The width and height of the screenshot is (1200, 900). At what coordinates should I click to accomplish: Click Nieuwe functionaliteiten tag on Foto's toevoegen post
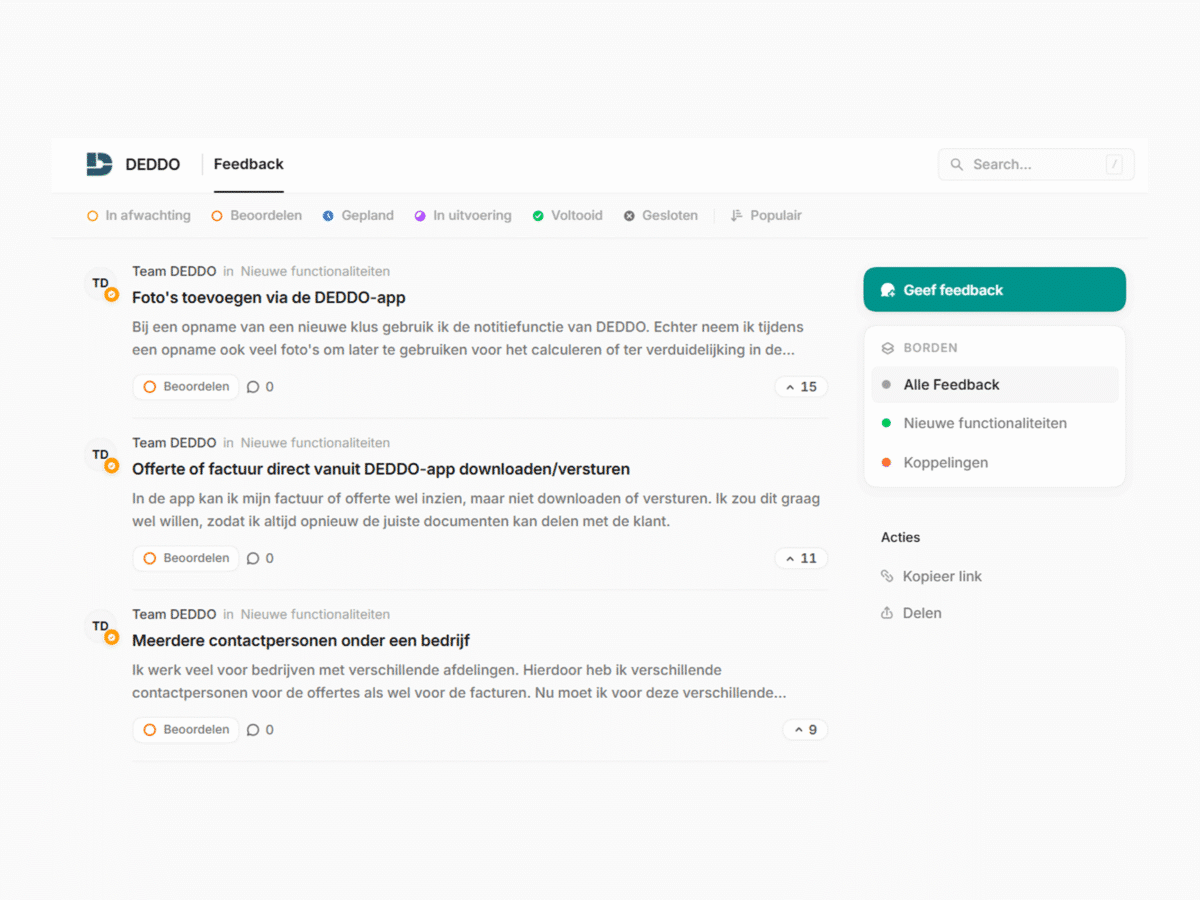coord(315,271)
